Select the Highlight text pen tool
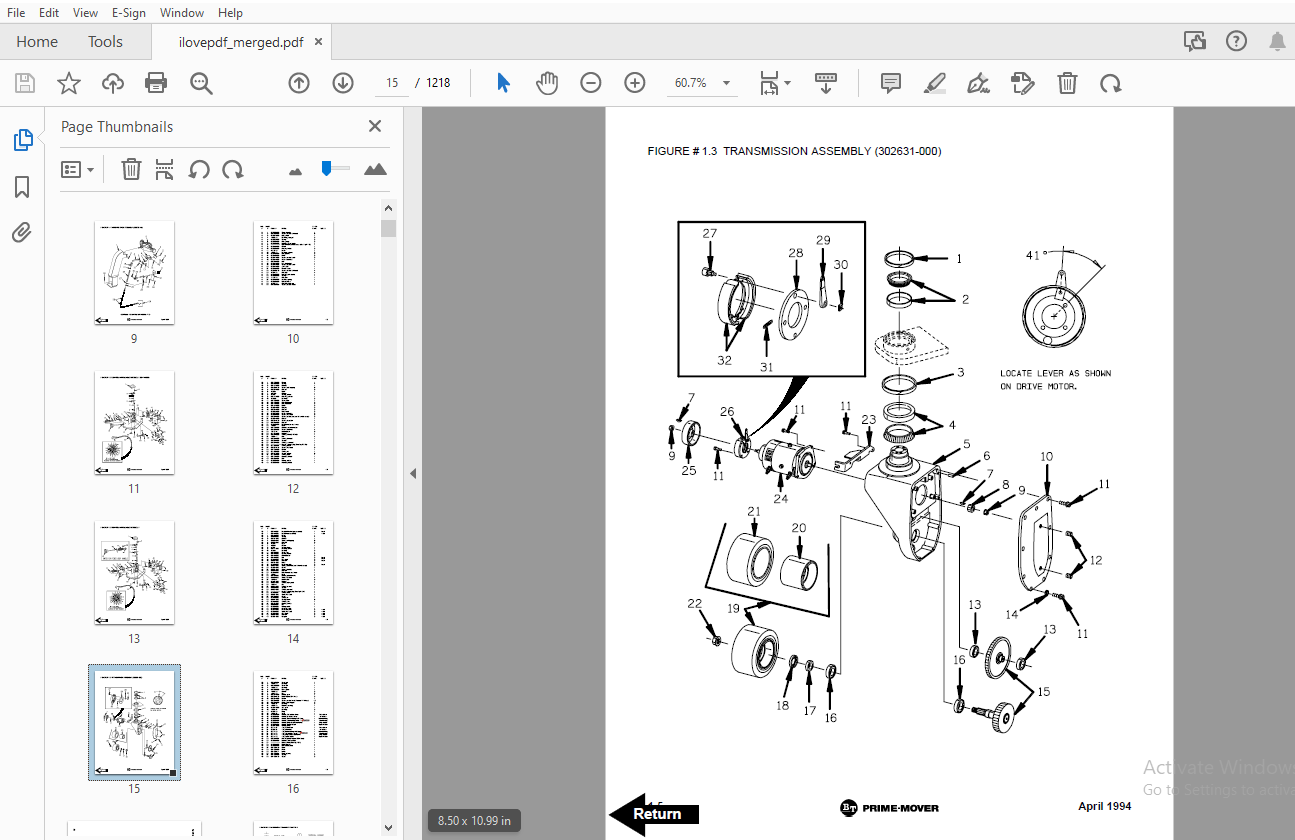1295x840 pixels. (x=935, y=83)
